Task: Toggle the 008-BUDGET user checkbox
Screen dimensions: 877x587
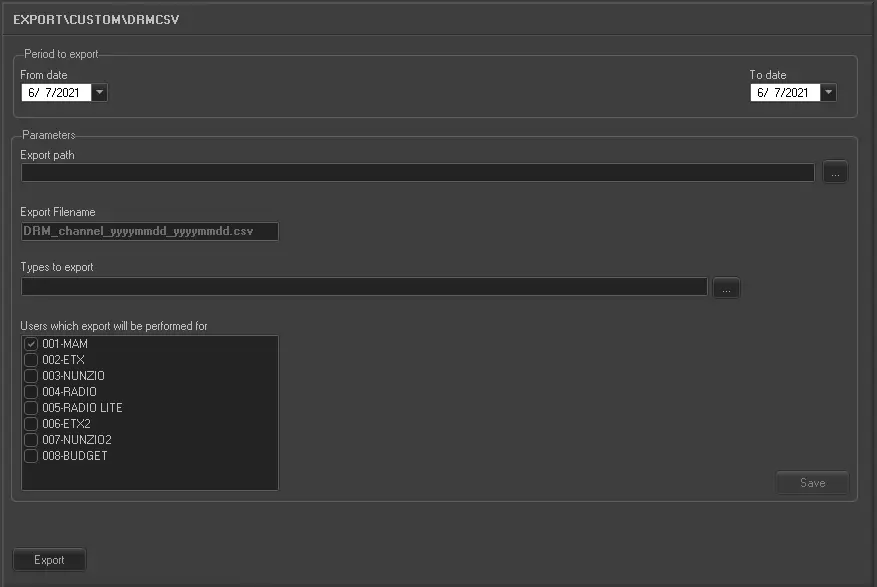Action: [x=31, y=456]
